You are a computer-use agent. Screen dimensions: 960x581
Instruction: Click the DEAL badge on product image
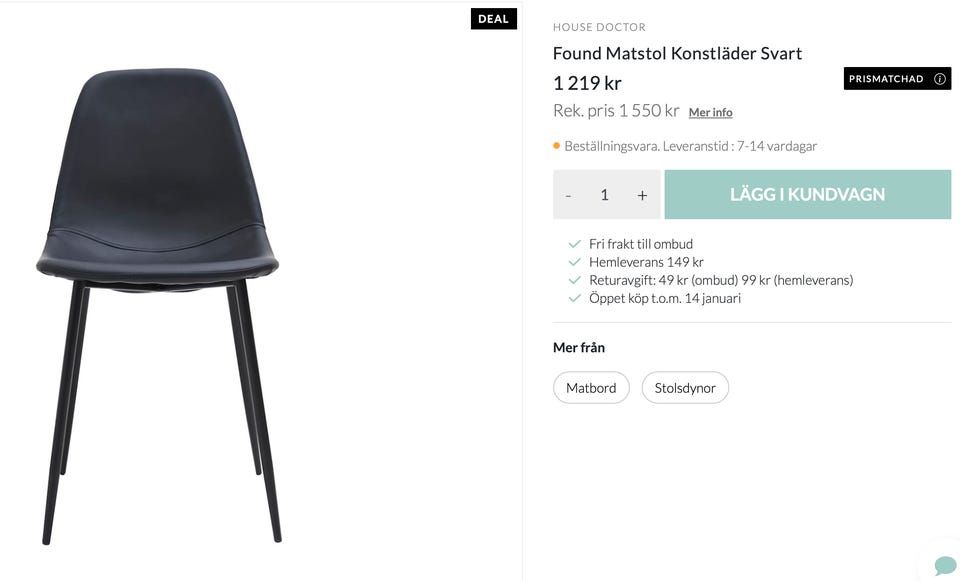click(x=493, y=19)
